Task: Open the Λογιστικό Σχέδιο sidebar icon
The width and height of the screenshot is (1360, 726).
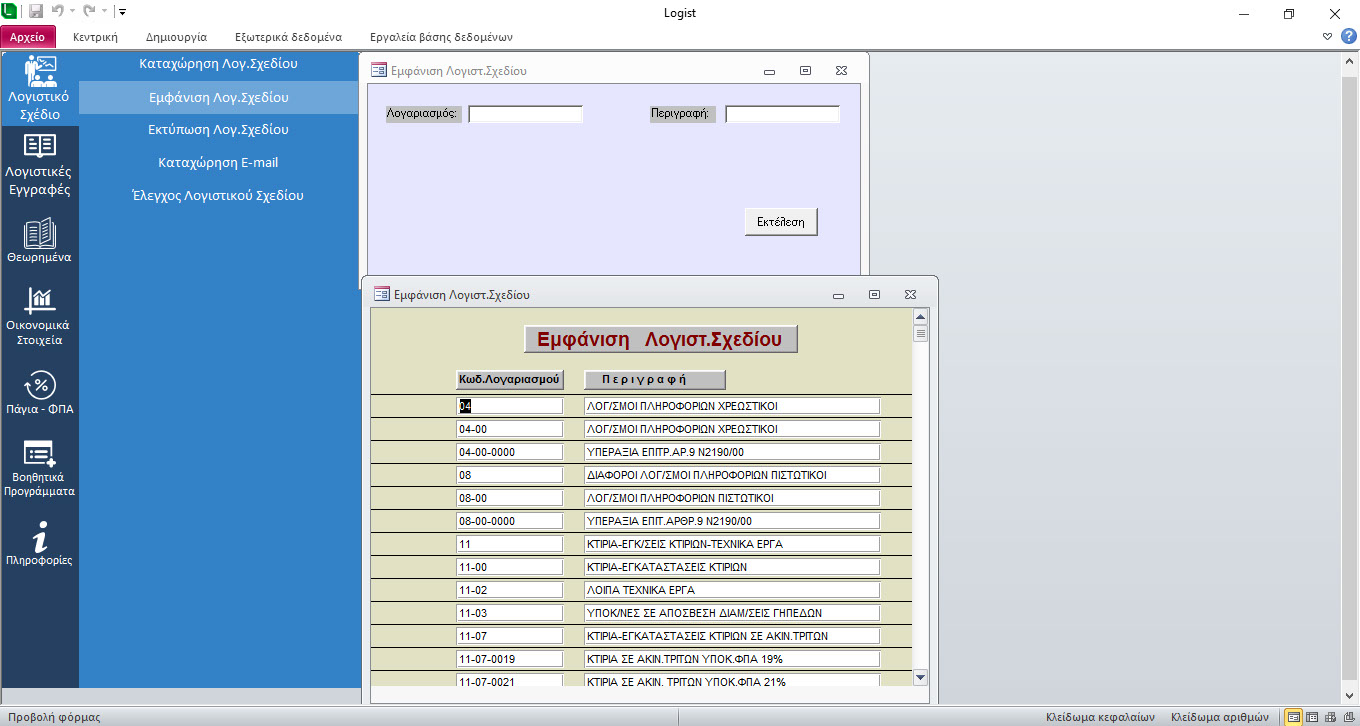Action: pyautogui.click(x=39, y=74)
